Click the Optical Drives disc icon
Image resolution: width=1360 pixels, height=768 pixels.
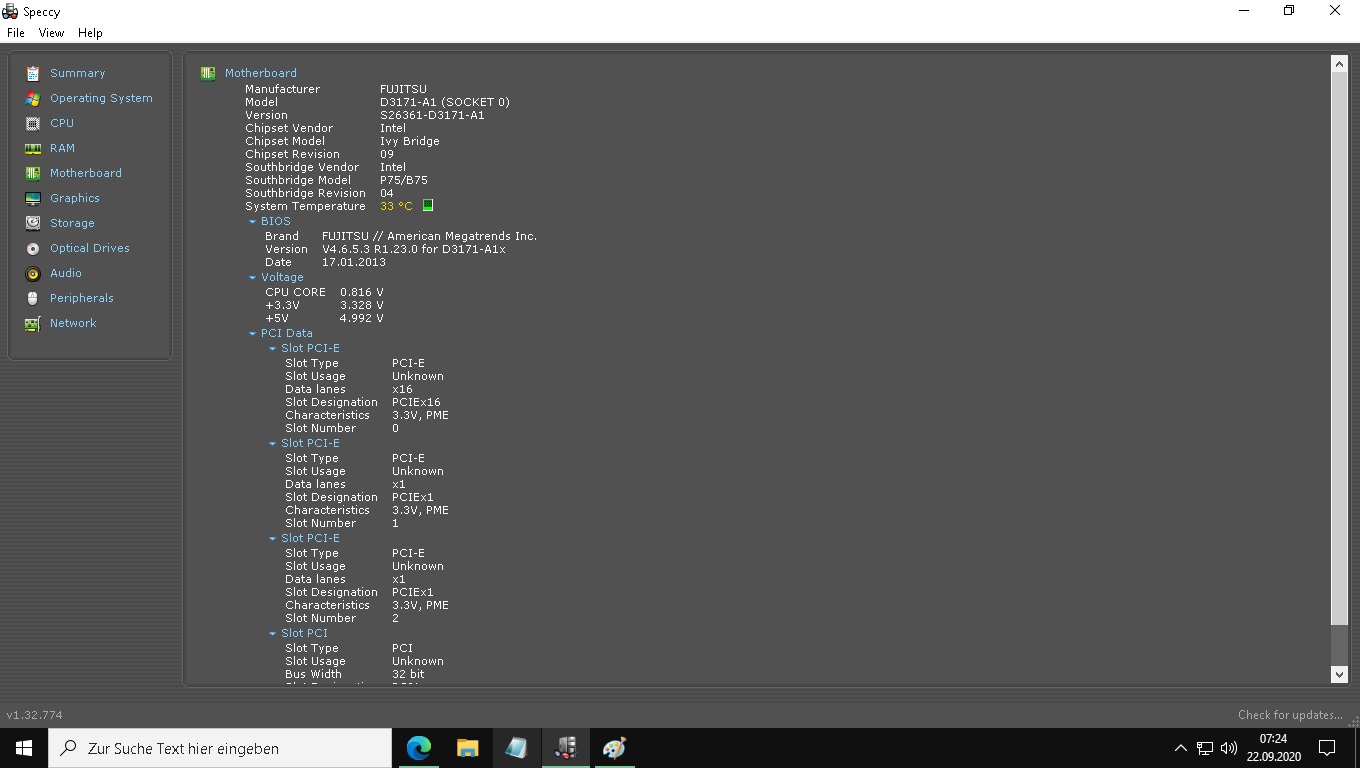pyautogui.click(x=33, y=248)
